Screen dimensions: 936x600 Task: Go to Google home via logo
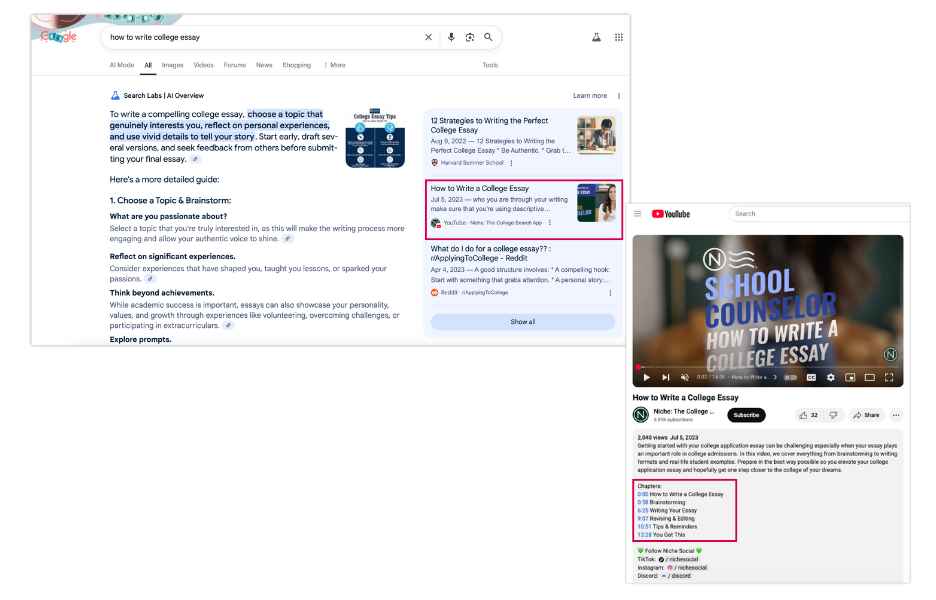click(58, 36)
